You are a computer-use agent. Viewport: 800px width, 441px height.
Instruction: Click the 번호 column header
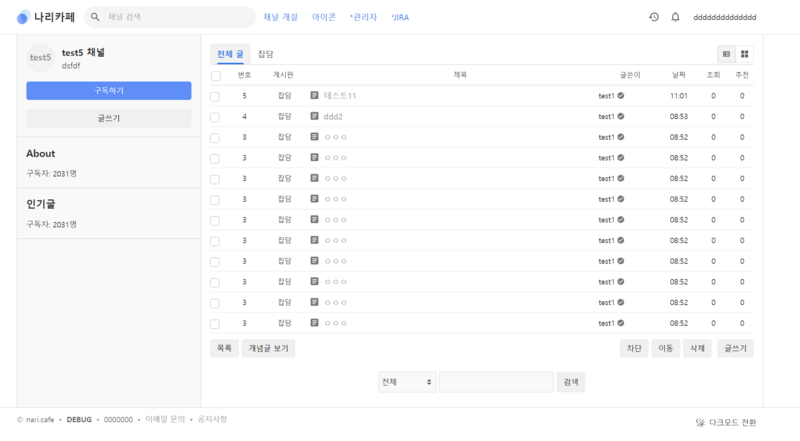[x=244, y=75]
